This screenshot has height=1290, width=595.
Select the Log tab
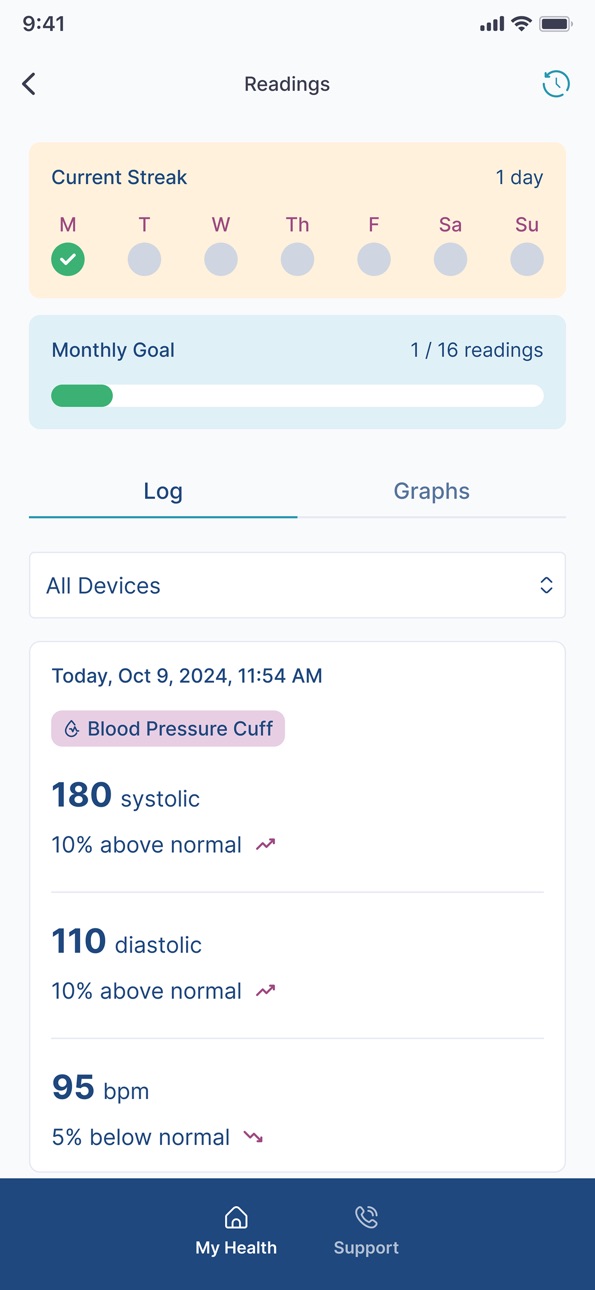(x=163, y=491)
